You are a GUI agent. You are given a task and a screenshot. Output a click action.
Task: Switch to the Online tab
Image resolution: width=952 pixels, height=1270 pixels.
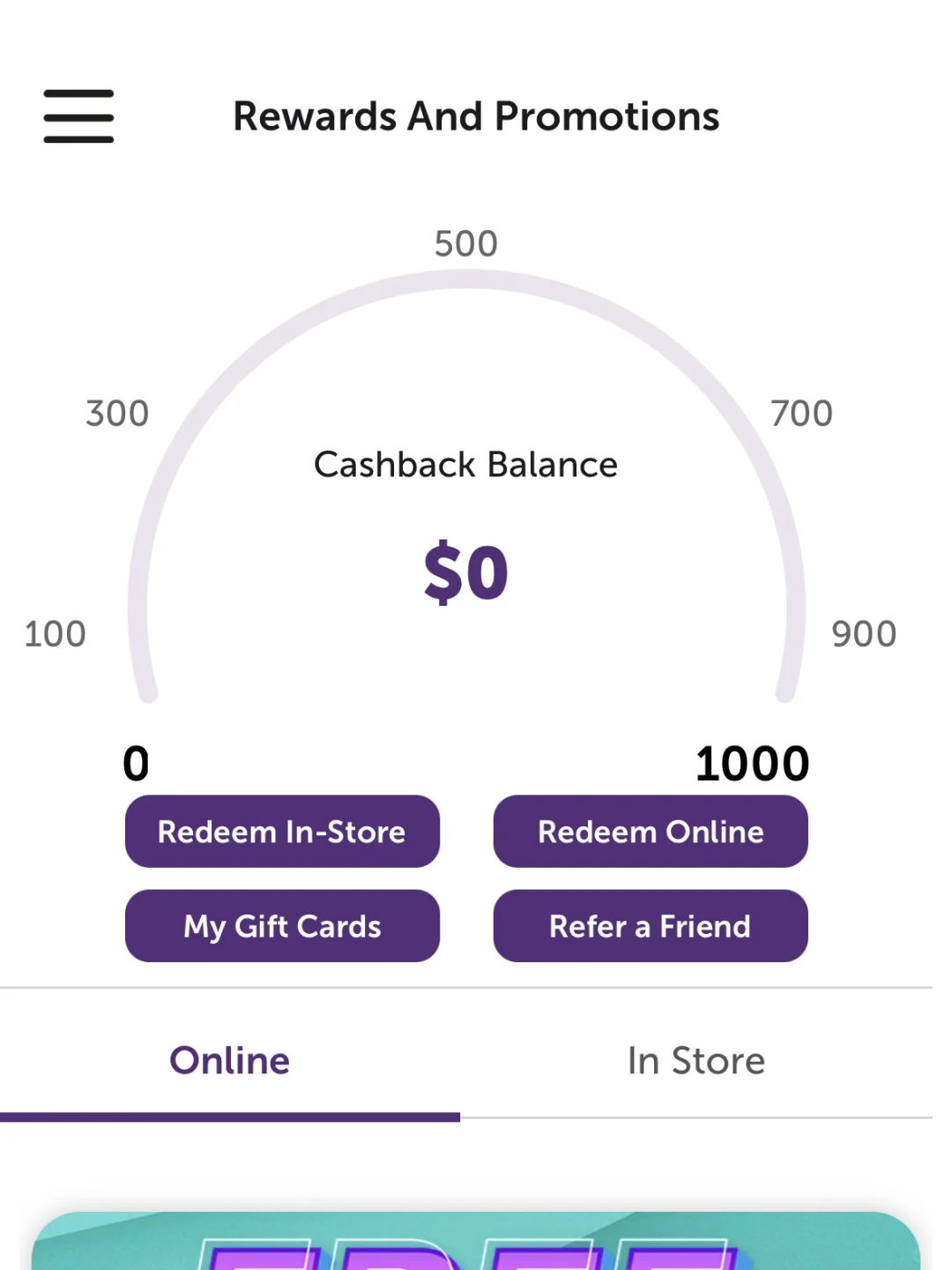click(230, 1060)
